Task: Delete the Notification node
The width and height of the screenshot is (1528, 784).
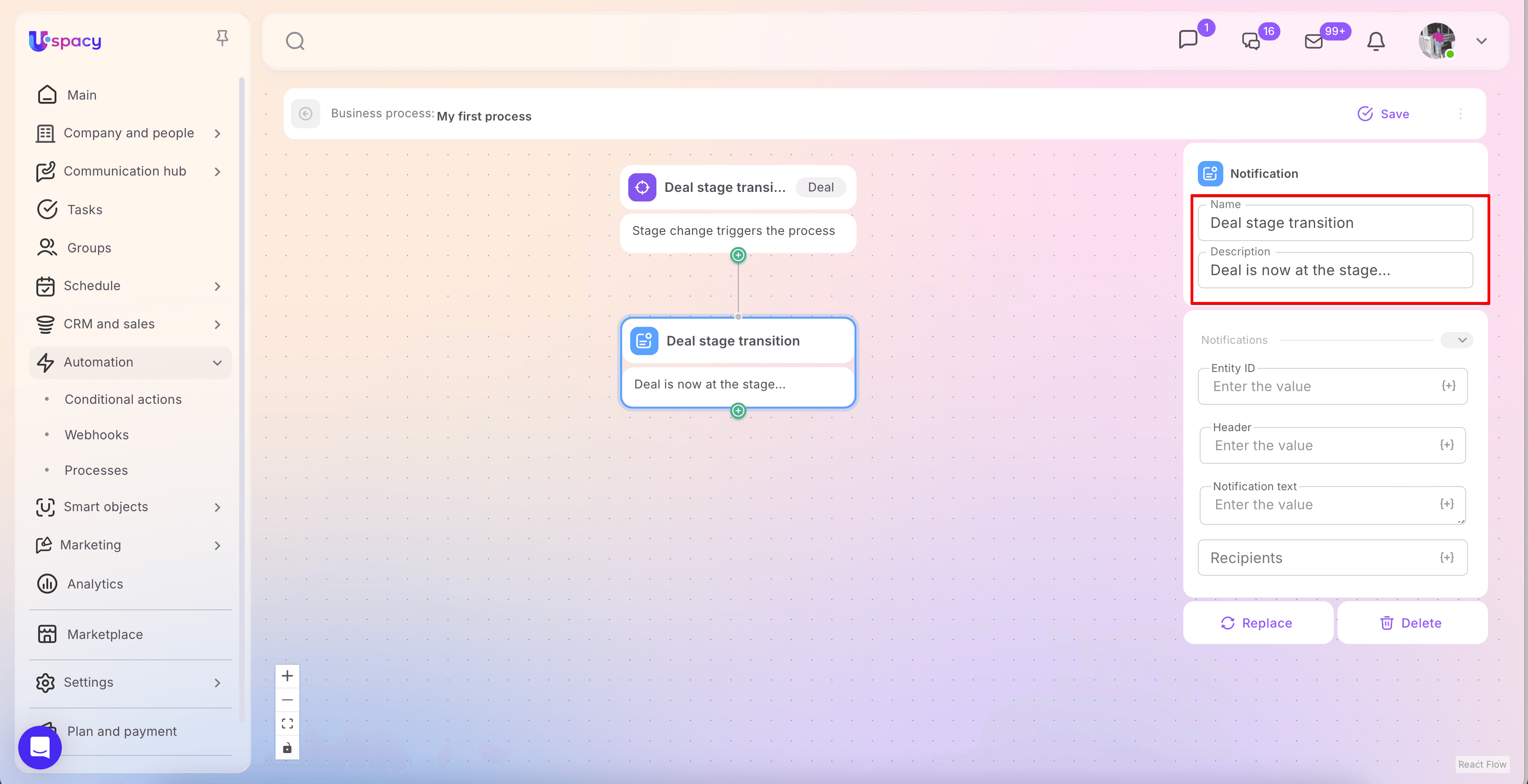Action: 1411,623
